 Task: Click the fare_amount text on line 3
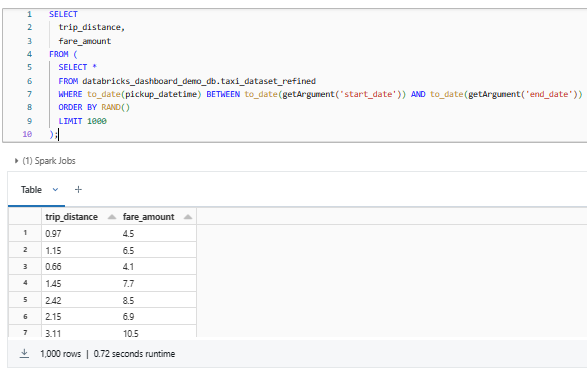(x=85, y=41)
